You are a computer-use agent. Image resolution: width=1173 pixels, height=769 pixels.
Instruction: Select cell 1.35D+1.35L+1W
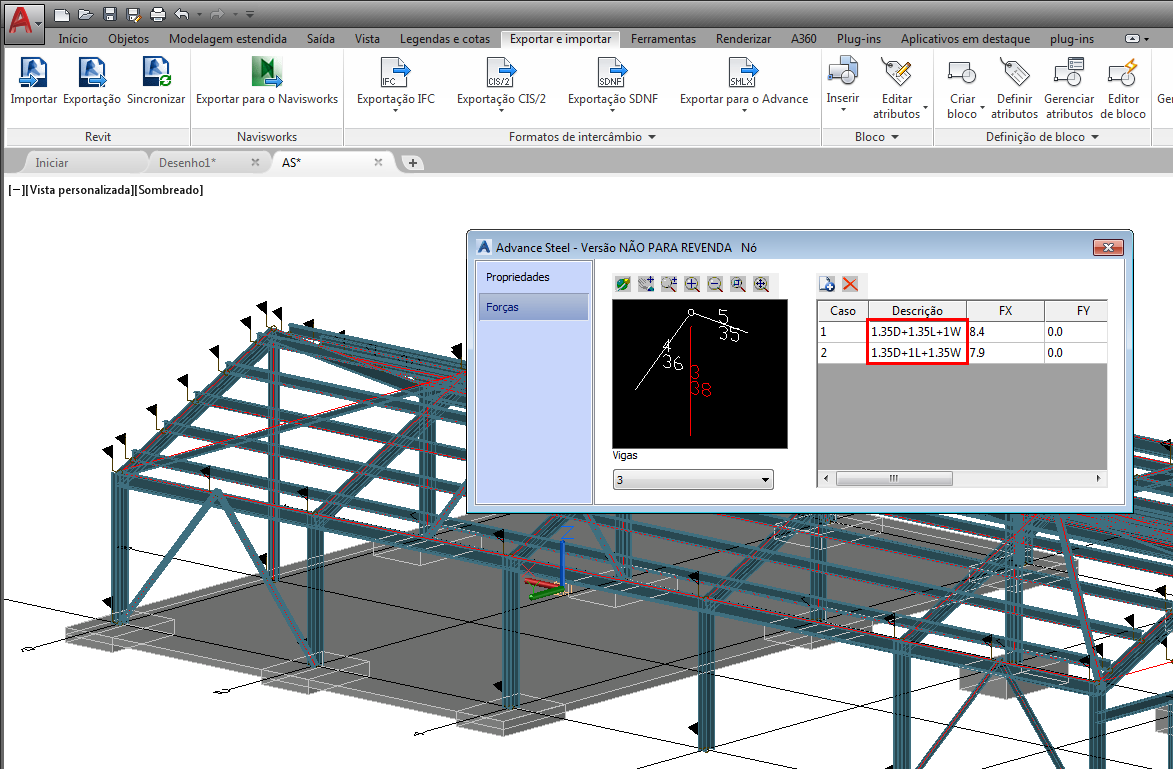tap(916, 331)
